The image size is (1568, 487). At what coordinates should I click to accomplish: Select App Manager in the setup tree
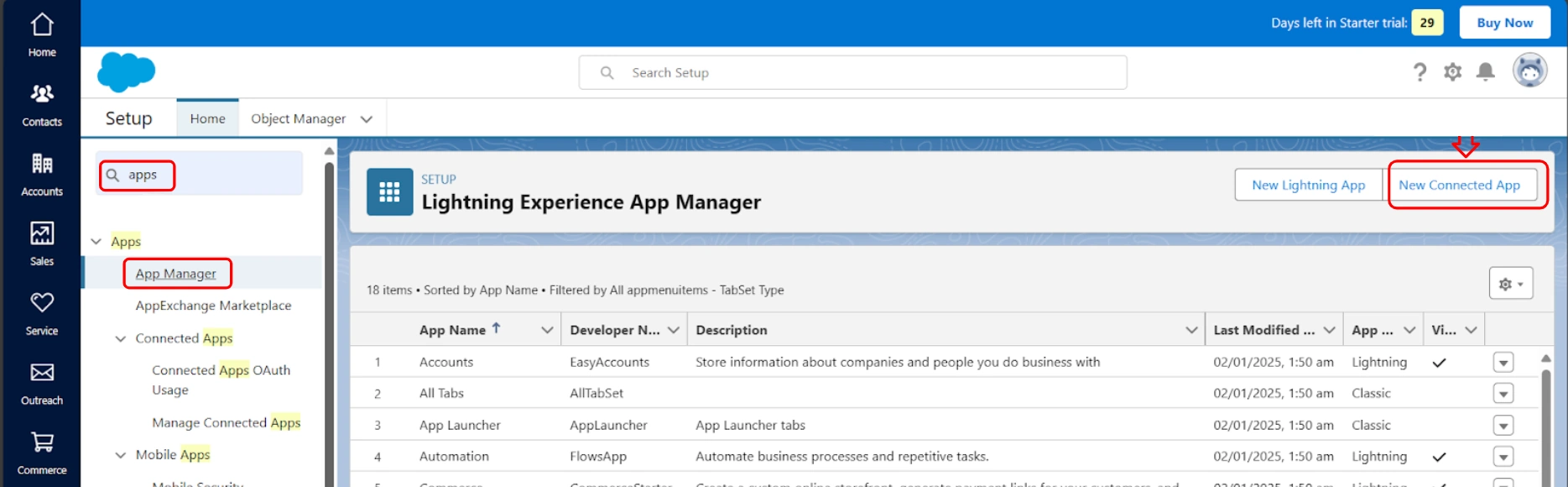(176, 274)
